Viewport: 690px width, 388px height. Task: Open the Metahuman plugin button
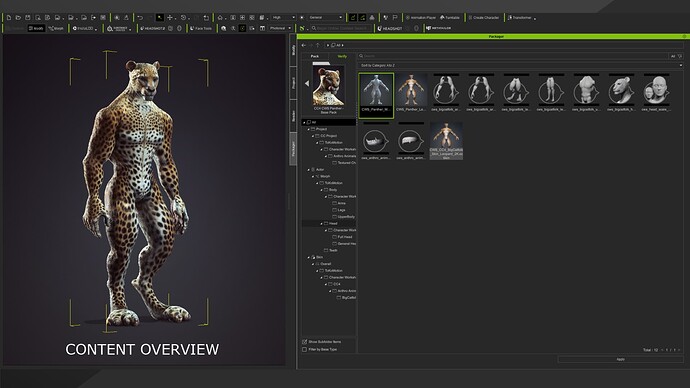[438, 28]
